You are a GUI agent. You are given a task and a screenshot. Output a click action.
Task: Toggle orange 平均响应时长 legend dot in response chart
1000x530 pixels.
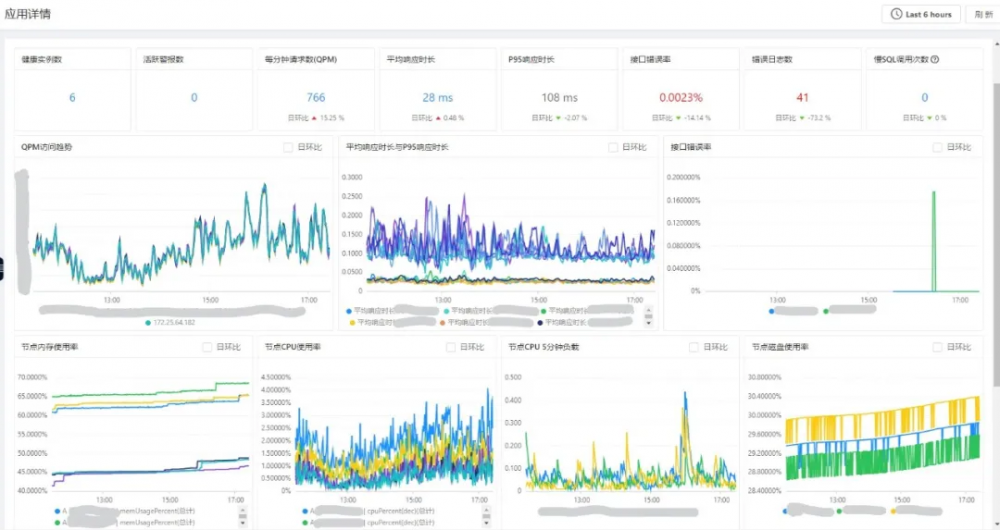[x=443, y=323]
